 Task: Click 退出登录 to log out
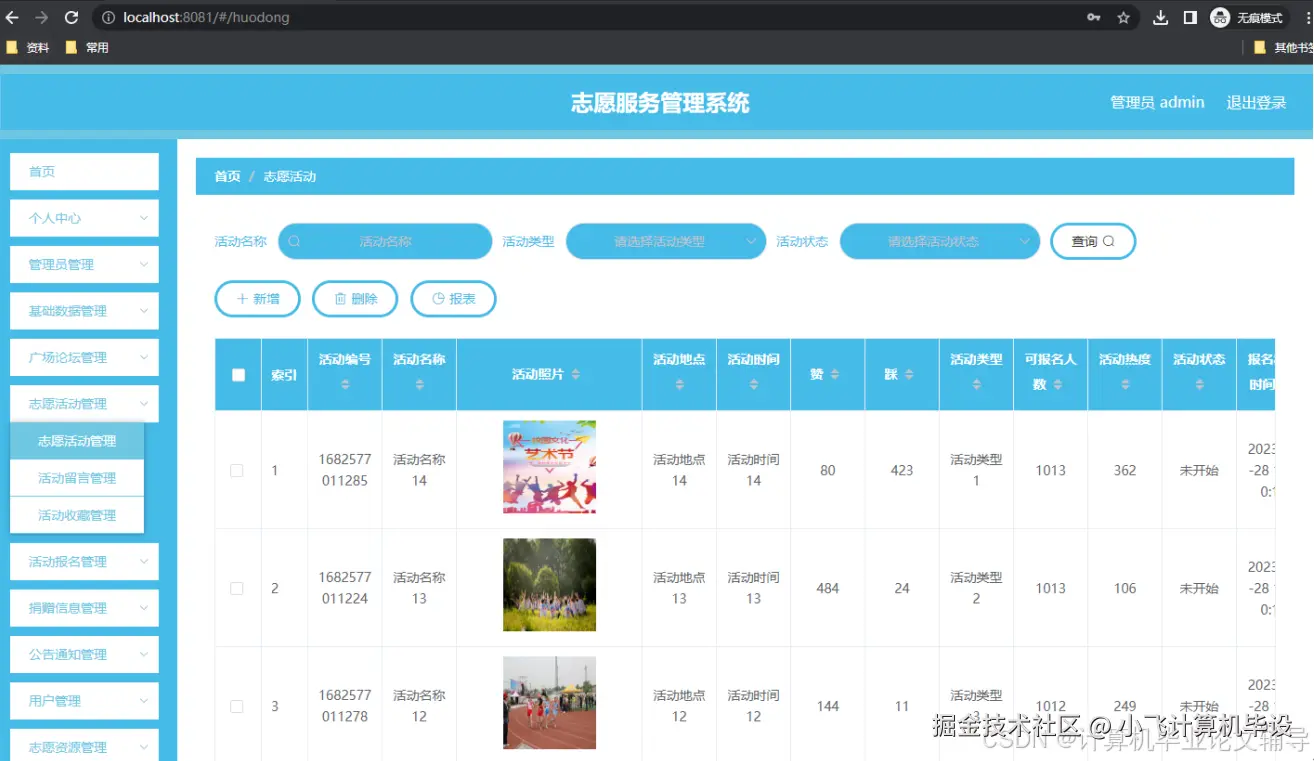pyautogui.click(x=1256, y=103)
